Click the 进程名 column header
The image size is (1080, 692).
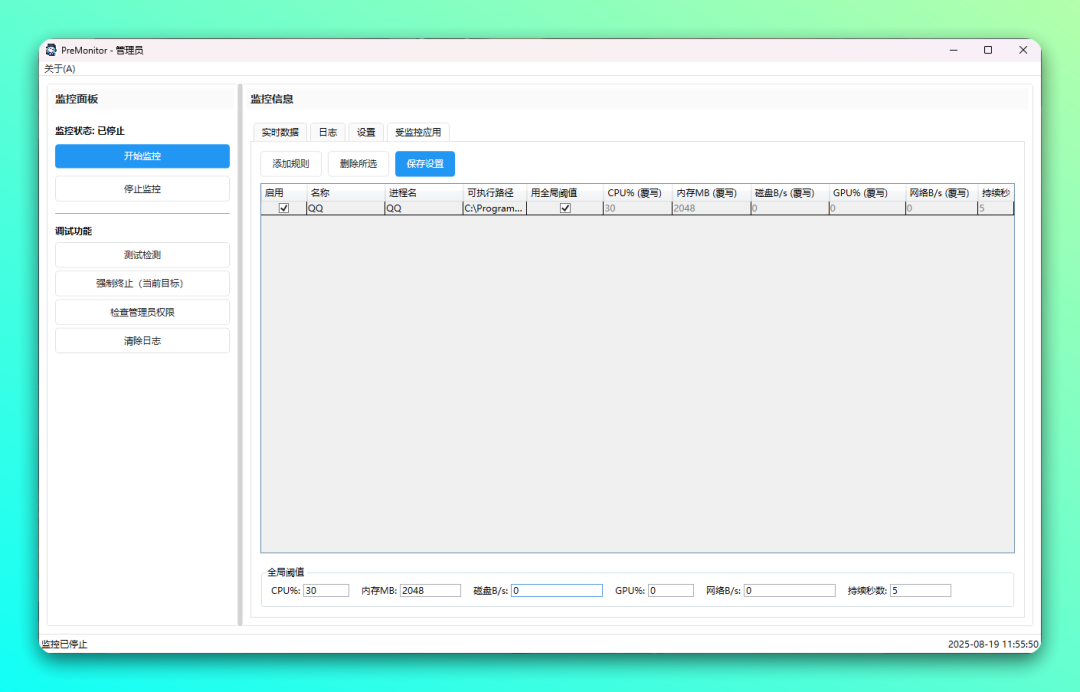click(424, 193)
